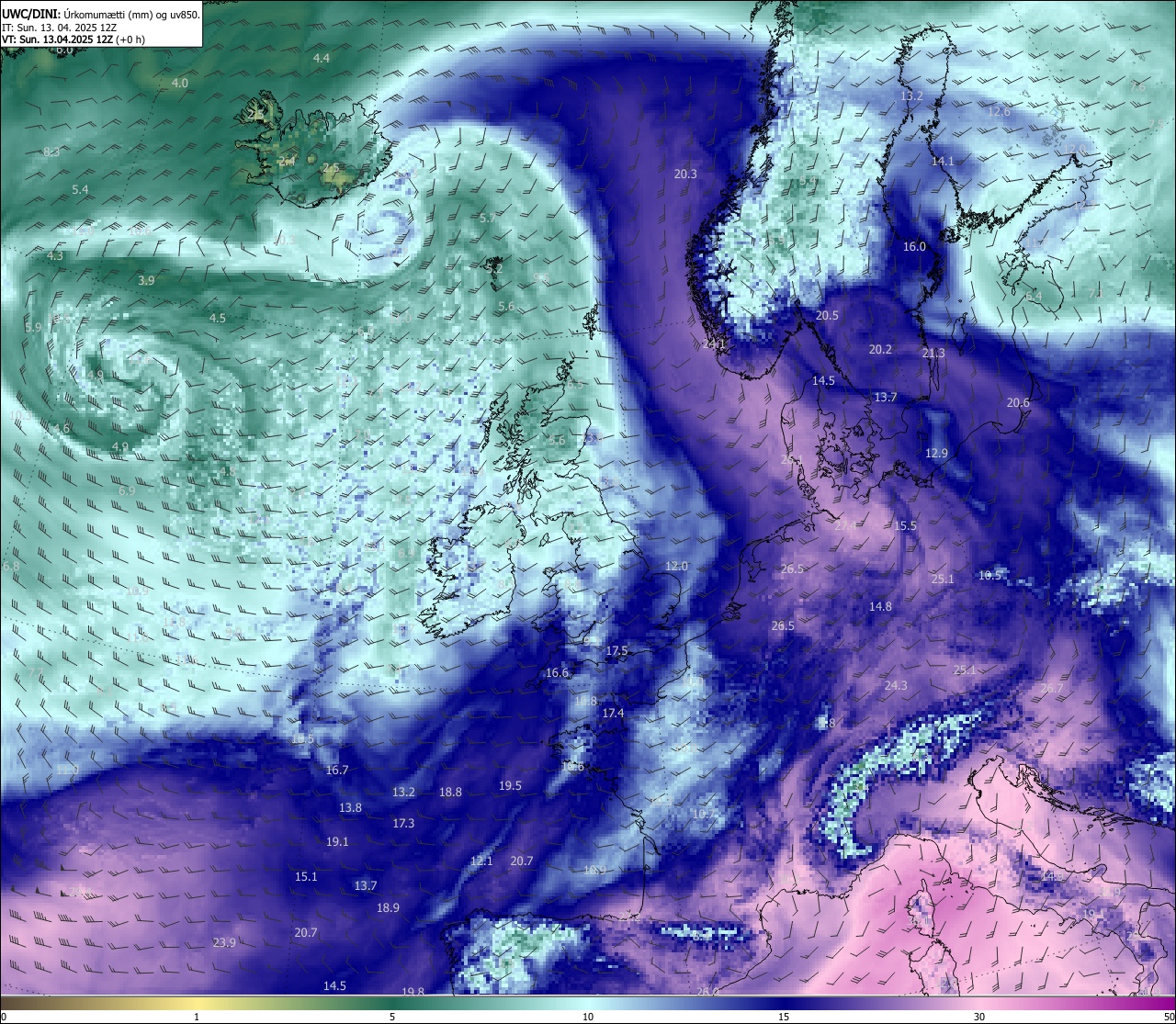Click the 20.2 value on the map
1176x1024 pixels.
(x=880, y=349)
